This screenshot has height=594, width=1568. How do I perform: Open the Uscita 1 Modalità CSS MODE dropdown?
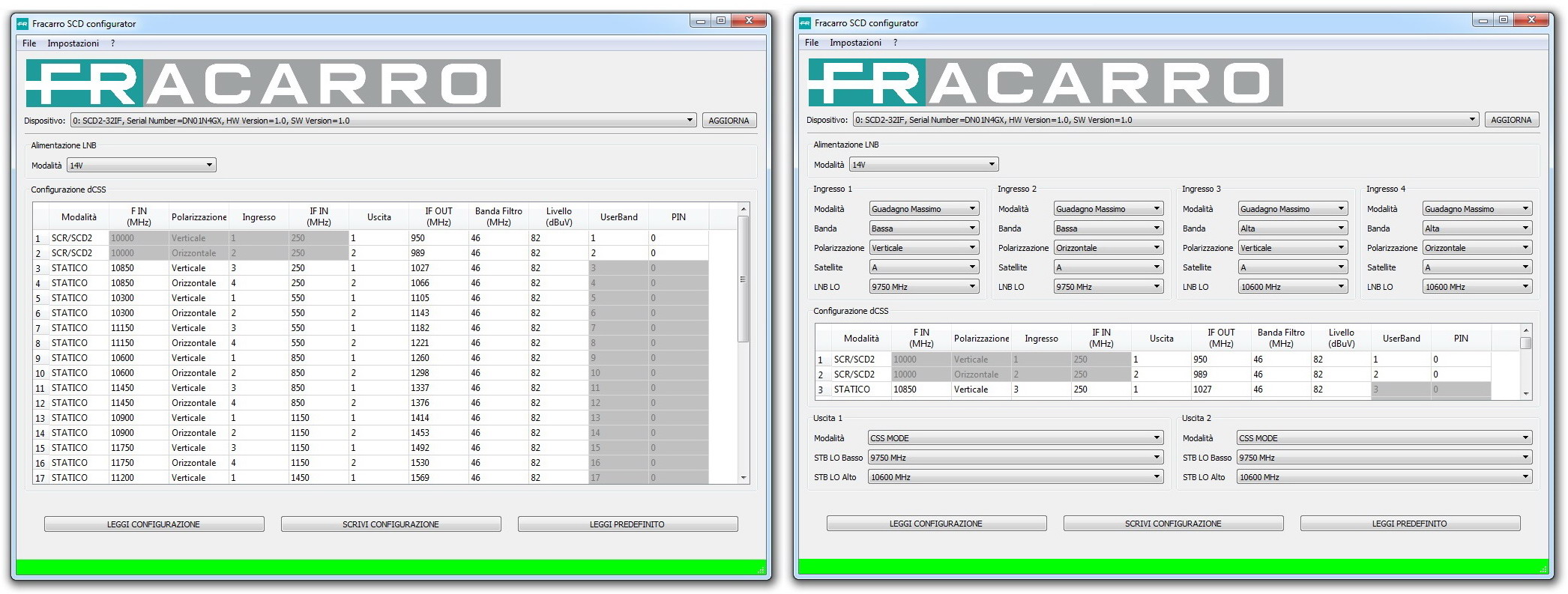[x=1015, y=438]
